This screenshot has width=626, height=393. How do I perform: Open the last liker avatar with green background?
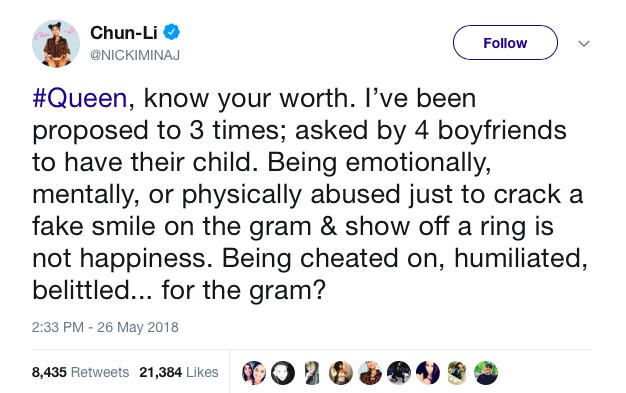point(486,373)
